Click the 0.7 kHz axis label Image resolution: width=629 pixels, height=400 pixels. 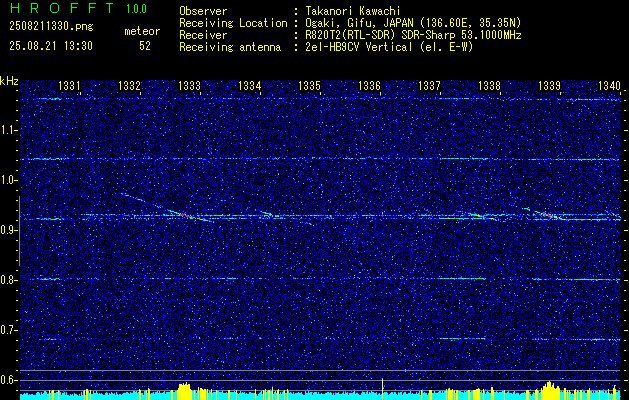pyautogui.click(x=8, y=330)
